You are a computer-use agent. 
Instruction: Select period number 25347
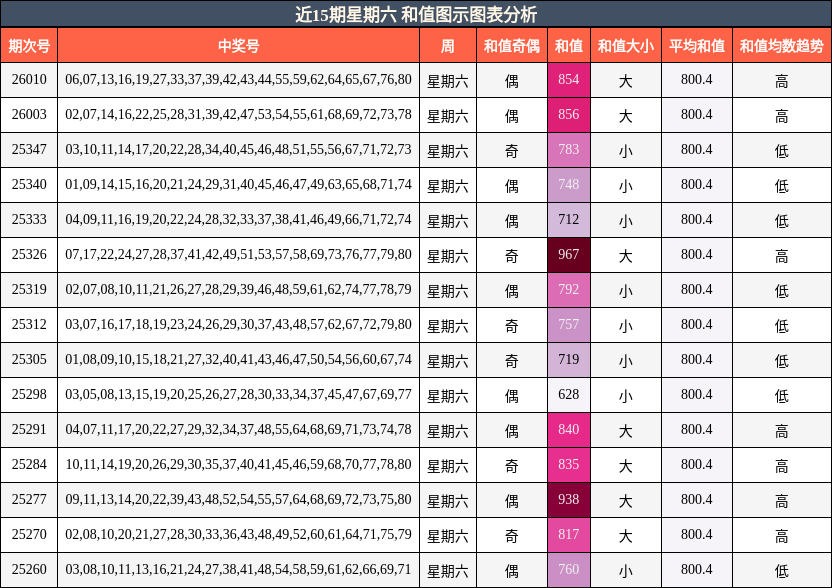click(x=29, y=149)
